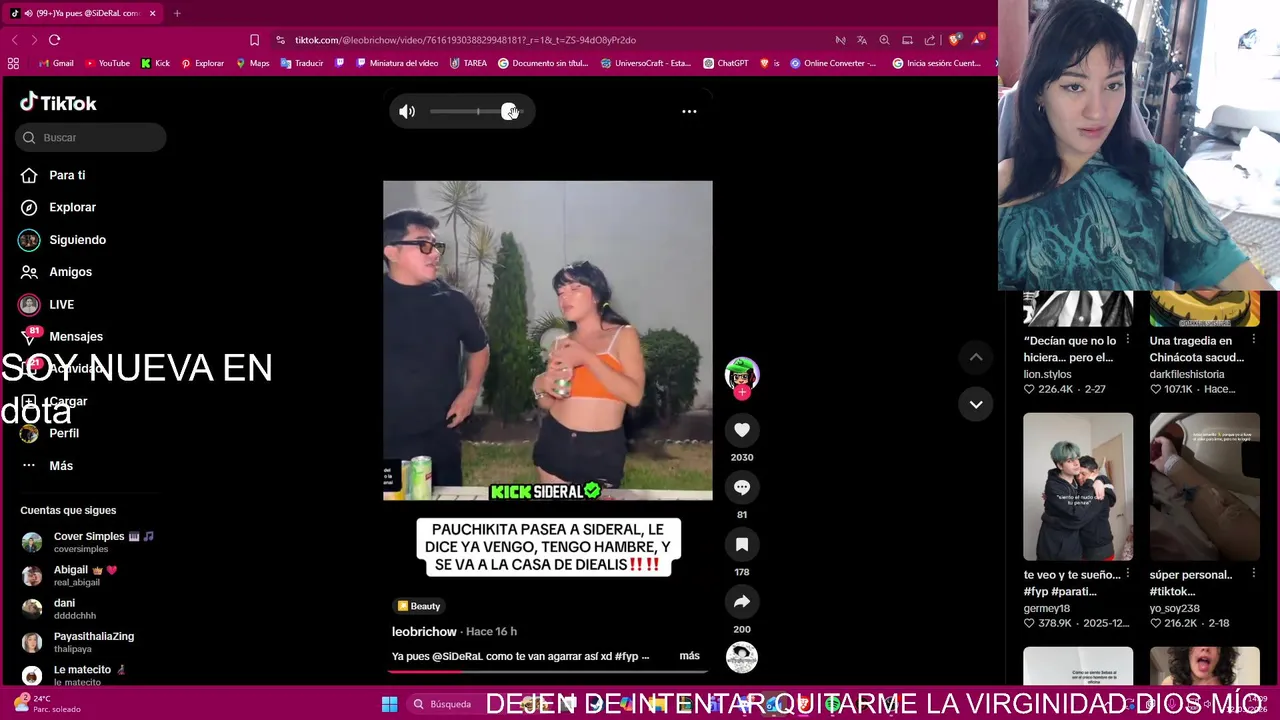Bookmark page icon in address bar
This screenshot has width=1280, height=720.
(x=254, y=40)
